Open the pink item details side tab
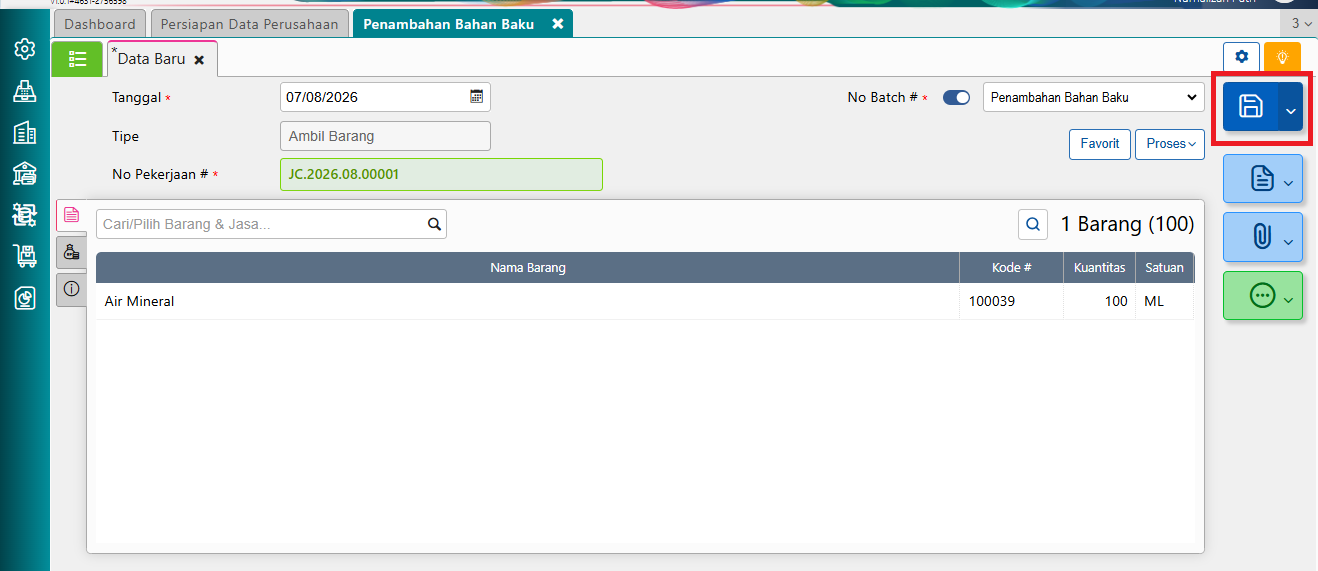 click(71, 214)
